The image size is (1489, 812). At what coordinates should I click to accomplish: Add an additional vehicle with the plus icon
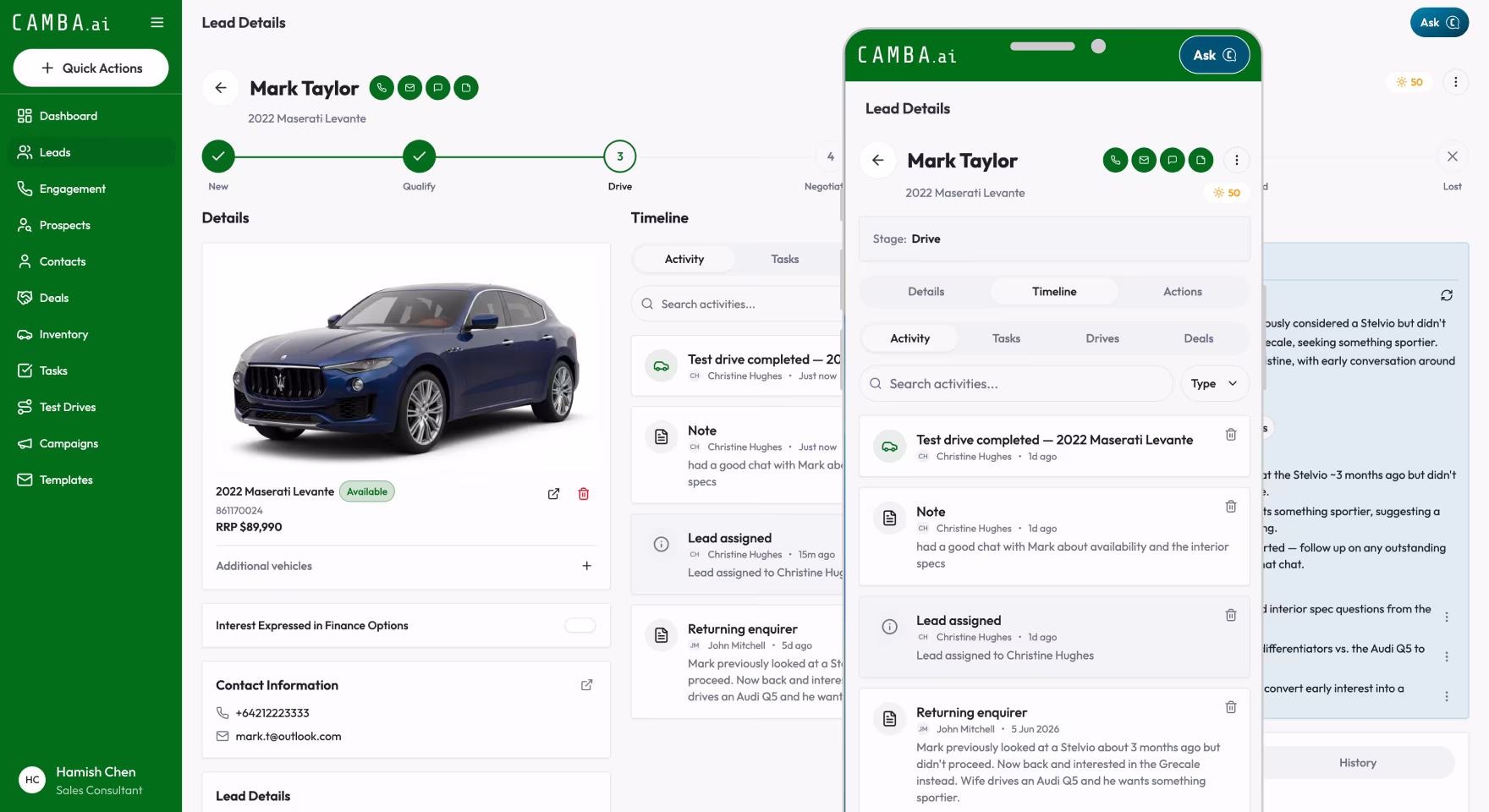point(586,566)
